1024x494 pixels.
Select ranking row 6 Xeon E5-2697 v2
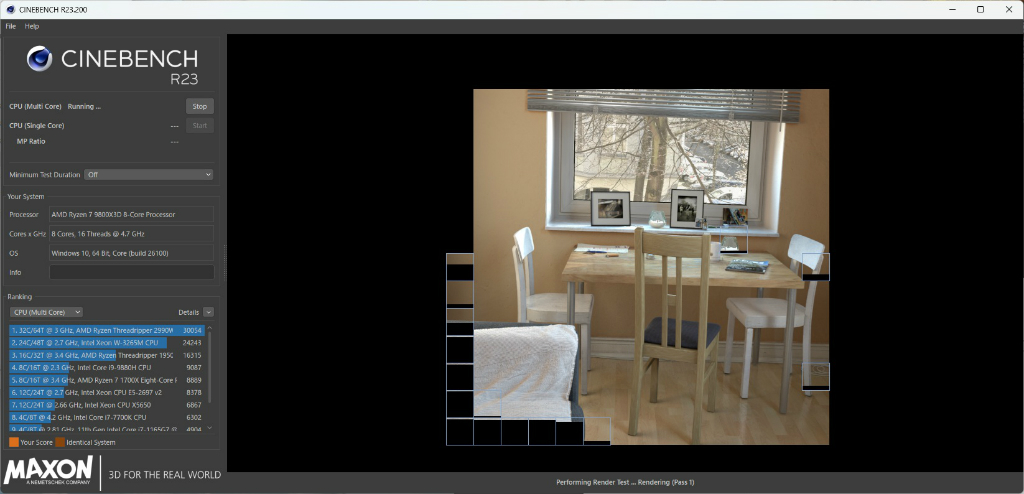point(106,393)
